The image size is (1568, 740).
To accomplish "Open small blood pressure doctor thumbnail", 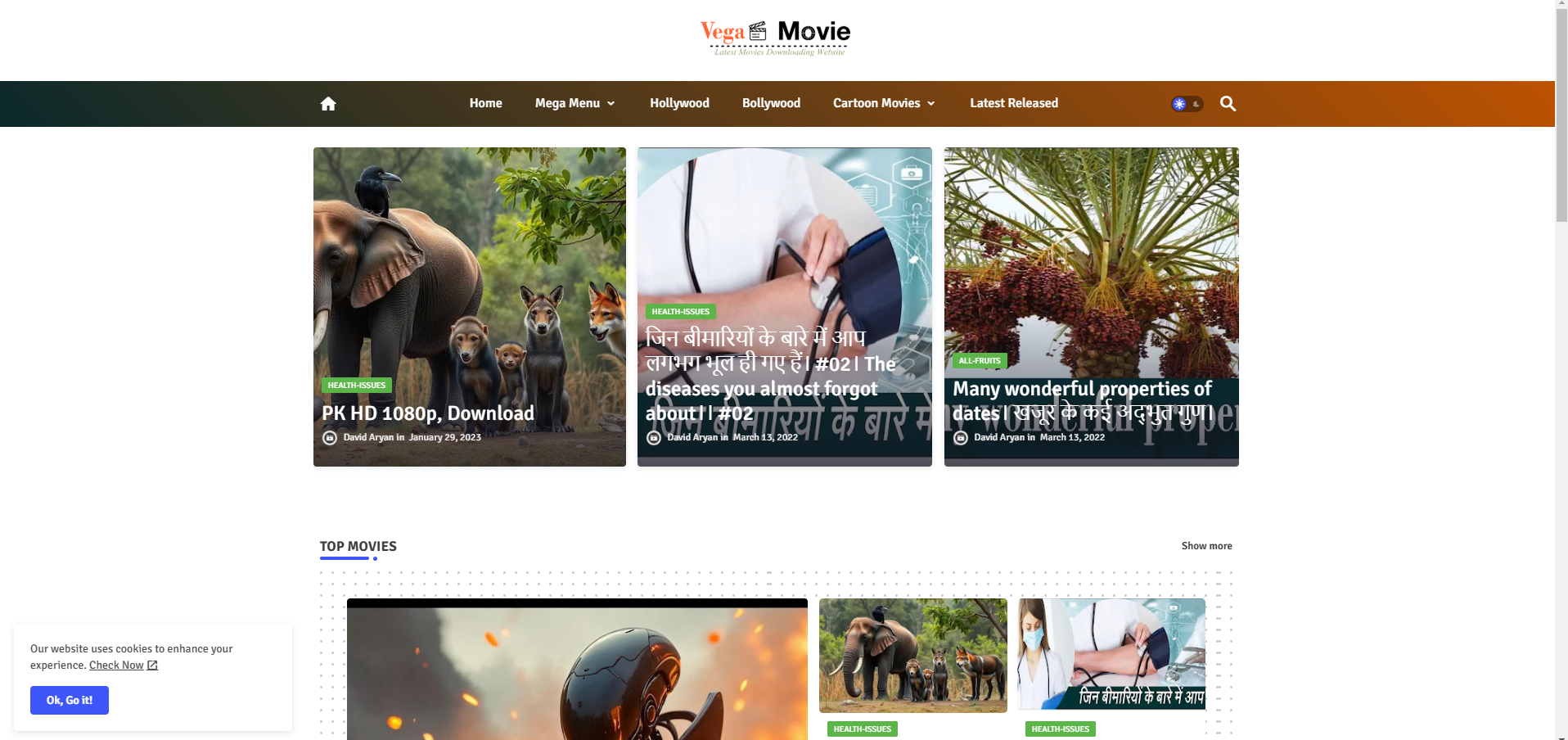I will tap(1111, 654).
